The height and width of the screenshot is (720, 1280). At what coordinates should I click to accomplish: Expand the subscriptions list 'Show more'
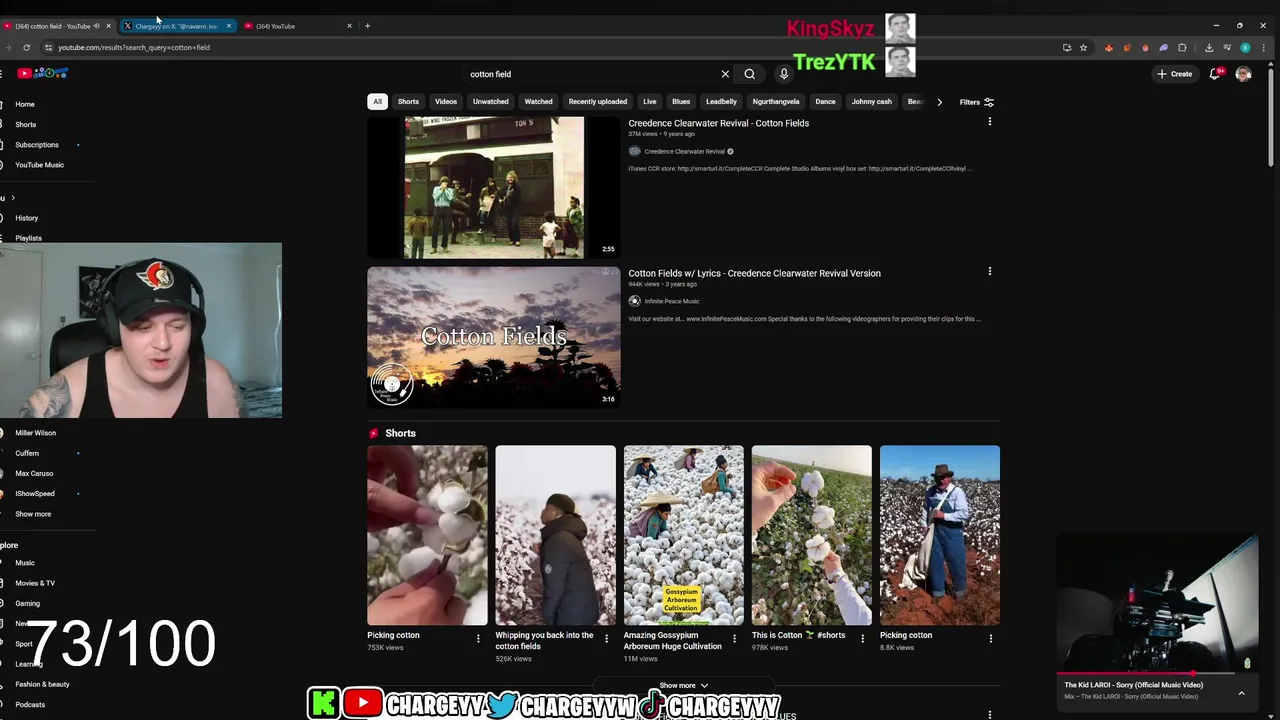(x=33, y=514)
